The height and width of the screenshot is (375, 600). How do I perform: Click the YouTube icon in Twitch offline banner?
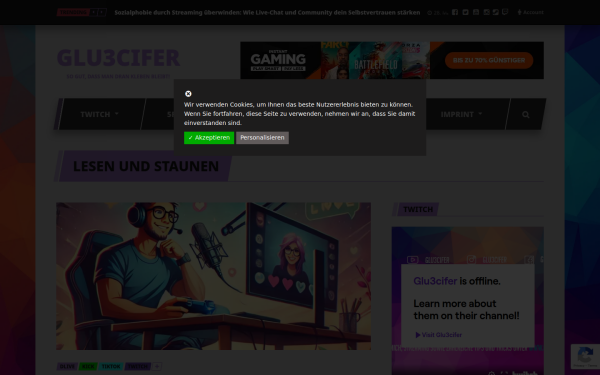[x=412, y=260]
